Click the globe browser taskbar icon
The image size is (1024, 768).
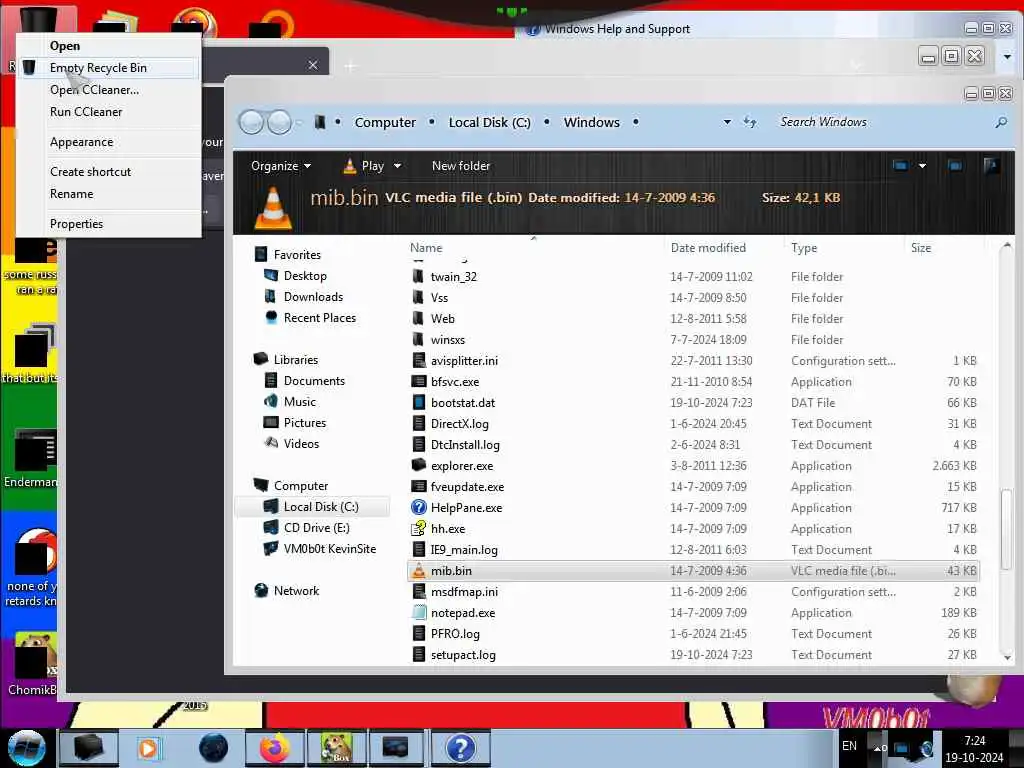pyautogui.click(x=213, y=748)
